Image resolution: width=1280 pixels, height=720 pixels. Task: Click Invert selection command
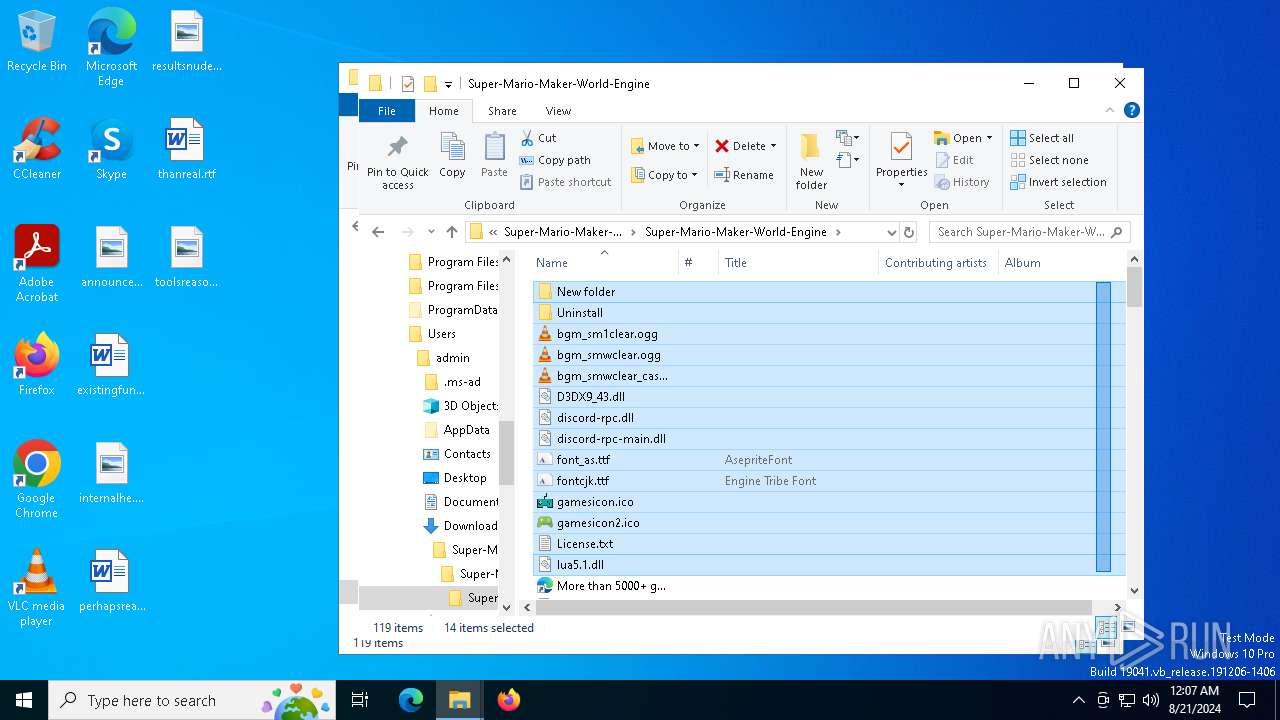click(1058, 182)
